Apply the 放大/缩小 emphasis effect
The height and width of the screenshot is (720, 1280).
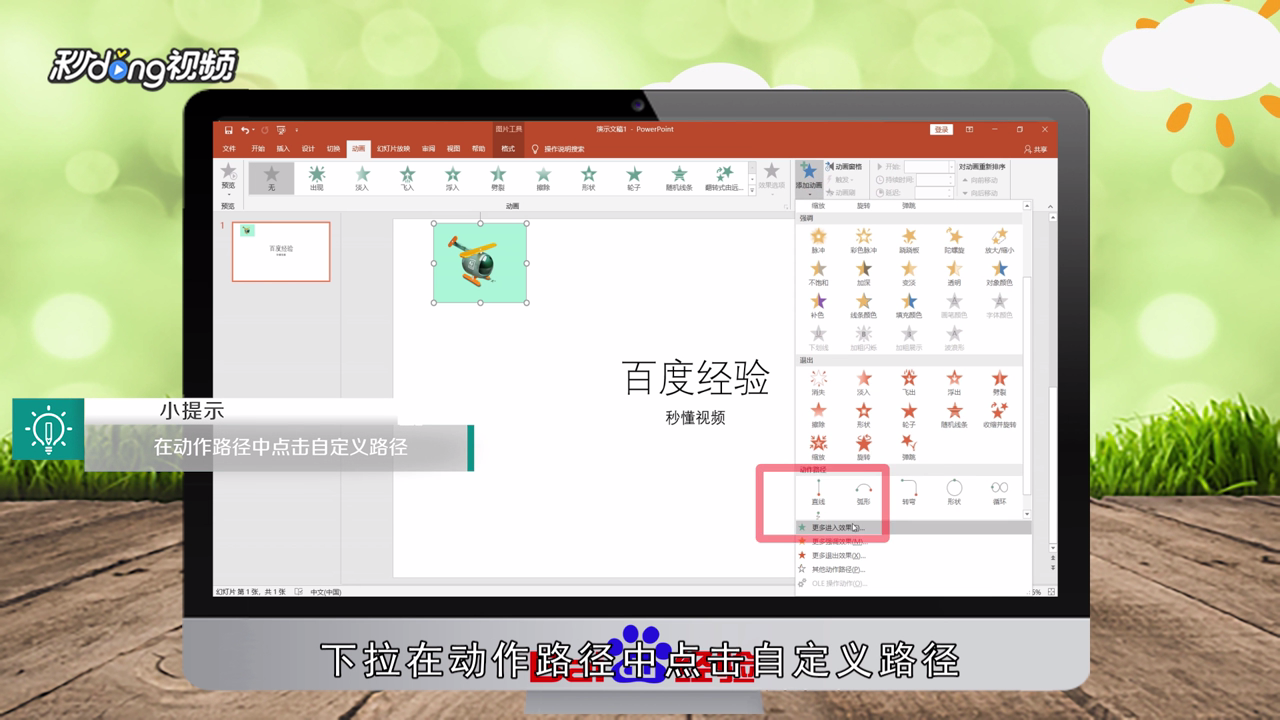click(x=999, y=241)
